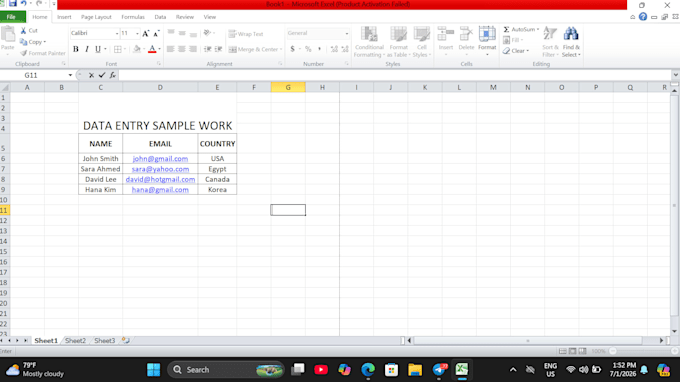Click the Cancel X in formula bar
This screenshot has height=382, width=680.
(91, 75)
